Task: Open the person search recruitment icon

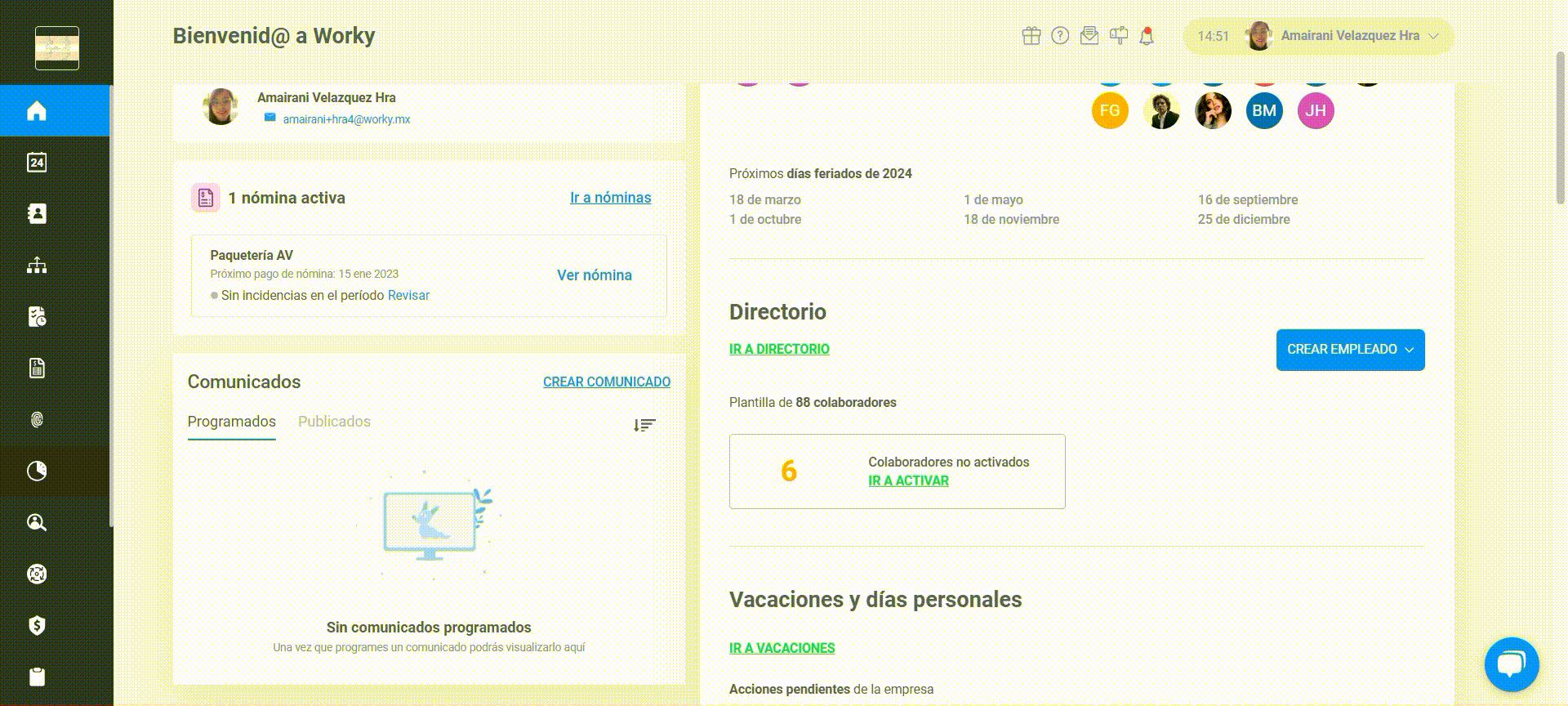Action: (37, 522)
